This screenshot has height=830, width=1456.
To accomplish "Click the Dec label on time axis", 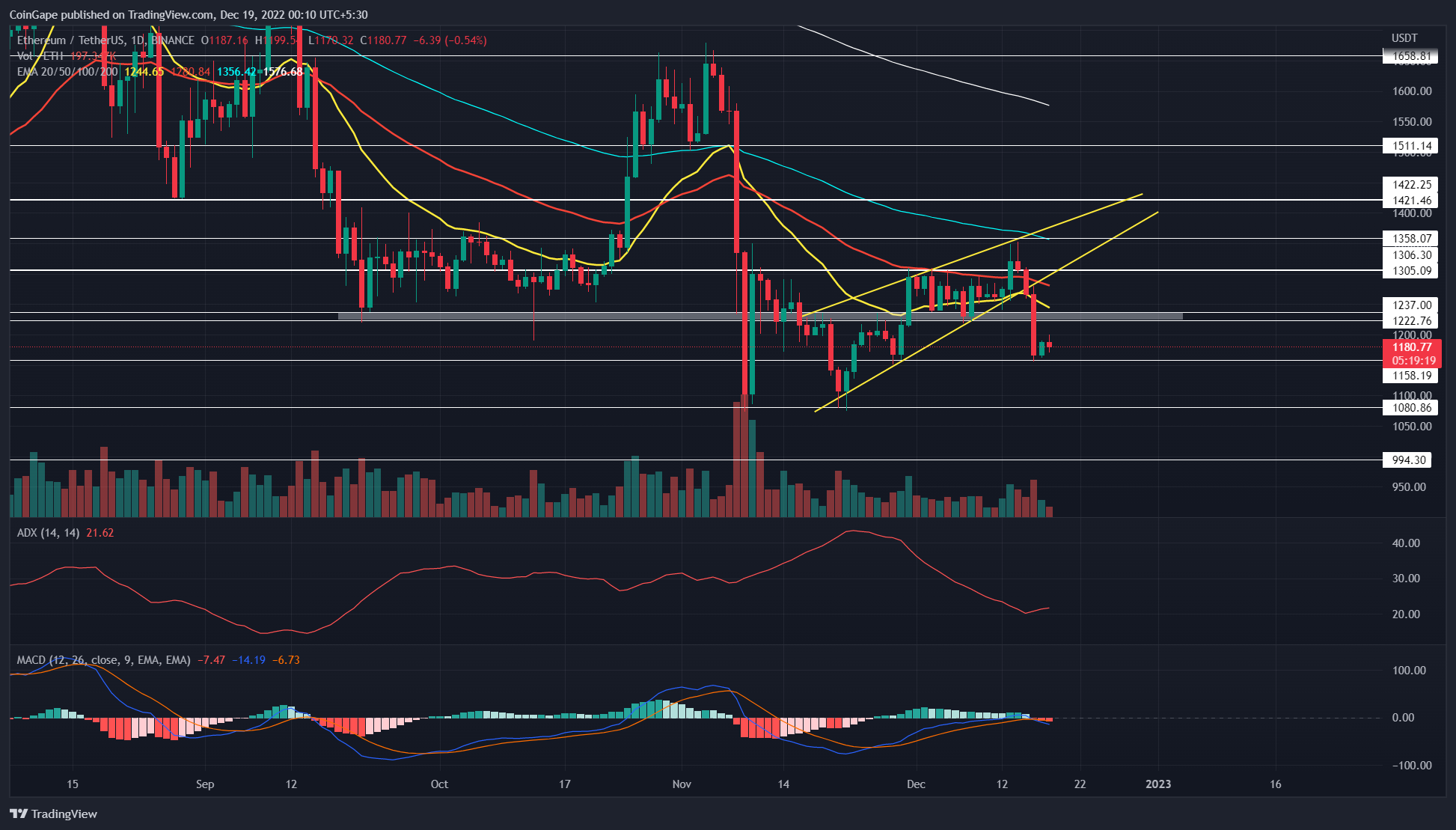I will pos(916,784).
